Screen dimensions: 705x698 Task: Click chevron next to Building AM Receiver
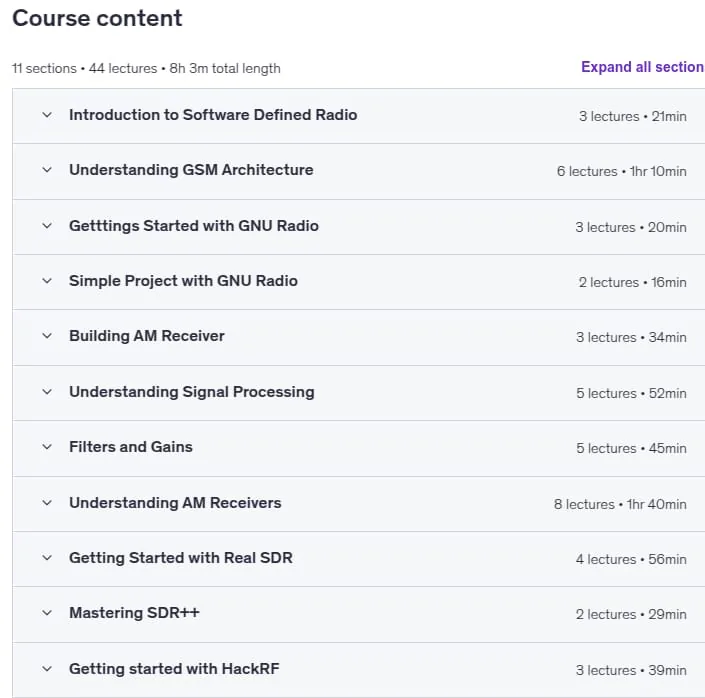pos(47,336)
